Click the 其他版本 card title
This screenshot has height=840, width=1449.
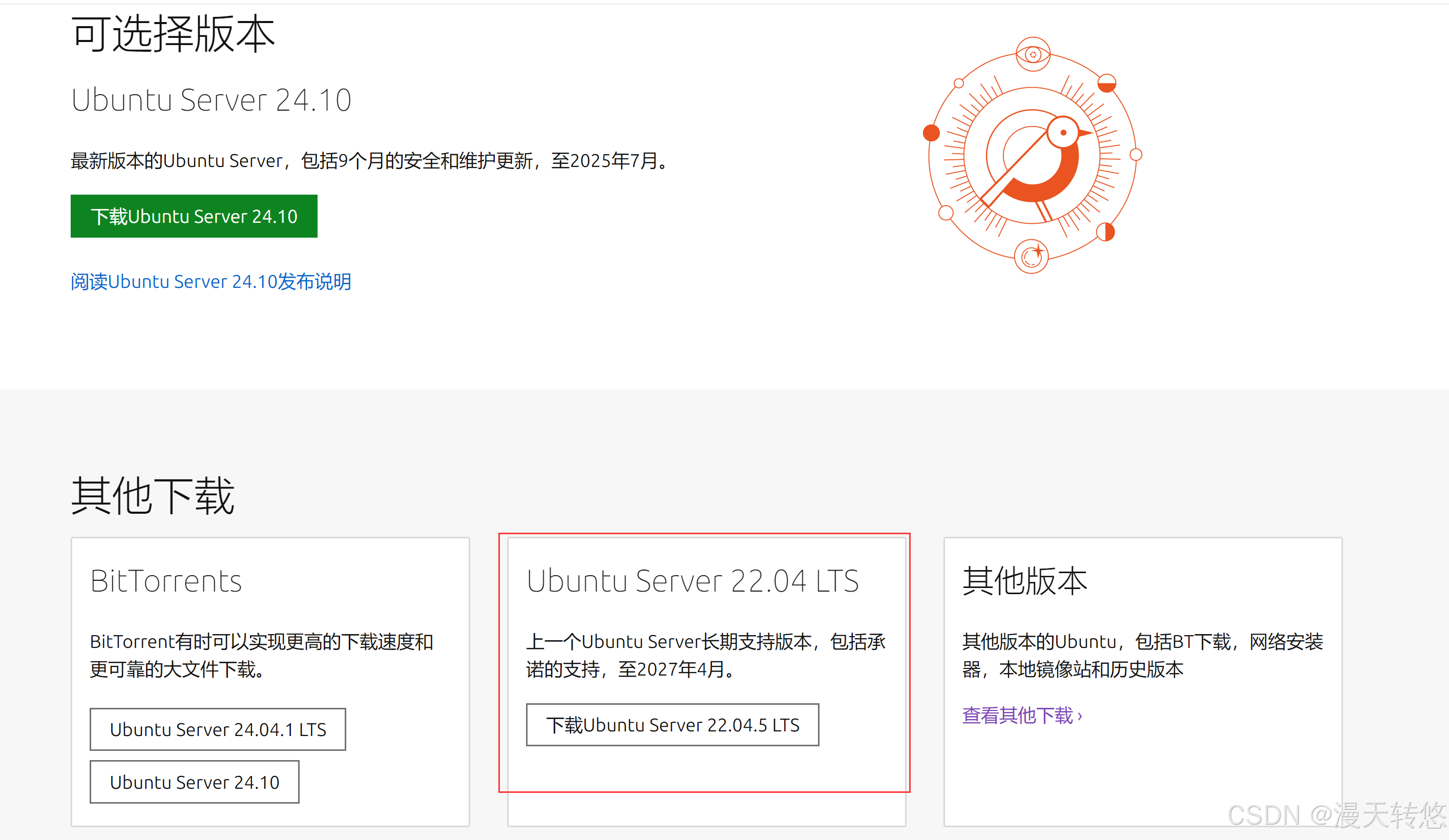(x=1025, y=581)
